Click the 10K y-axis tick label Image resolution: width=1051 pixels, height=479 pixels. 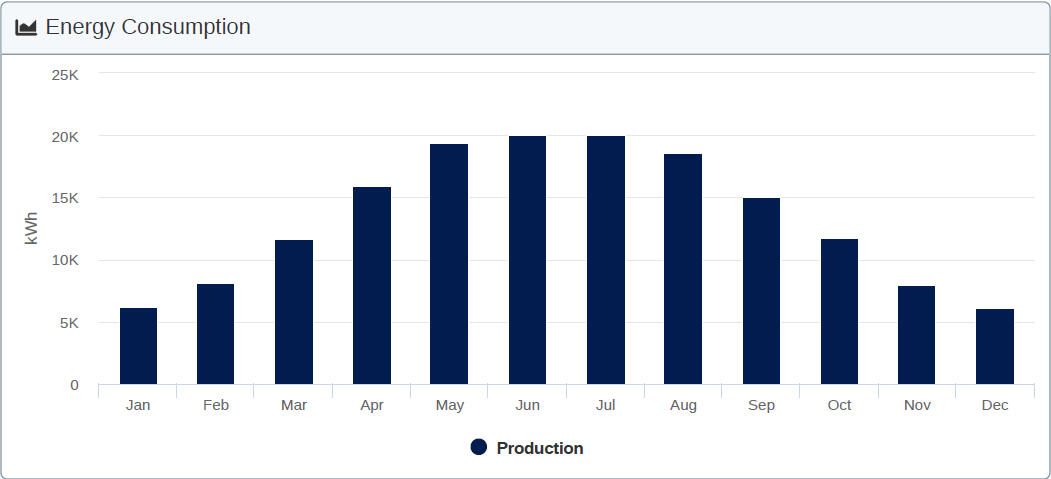tap(65, 260)
